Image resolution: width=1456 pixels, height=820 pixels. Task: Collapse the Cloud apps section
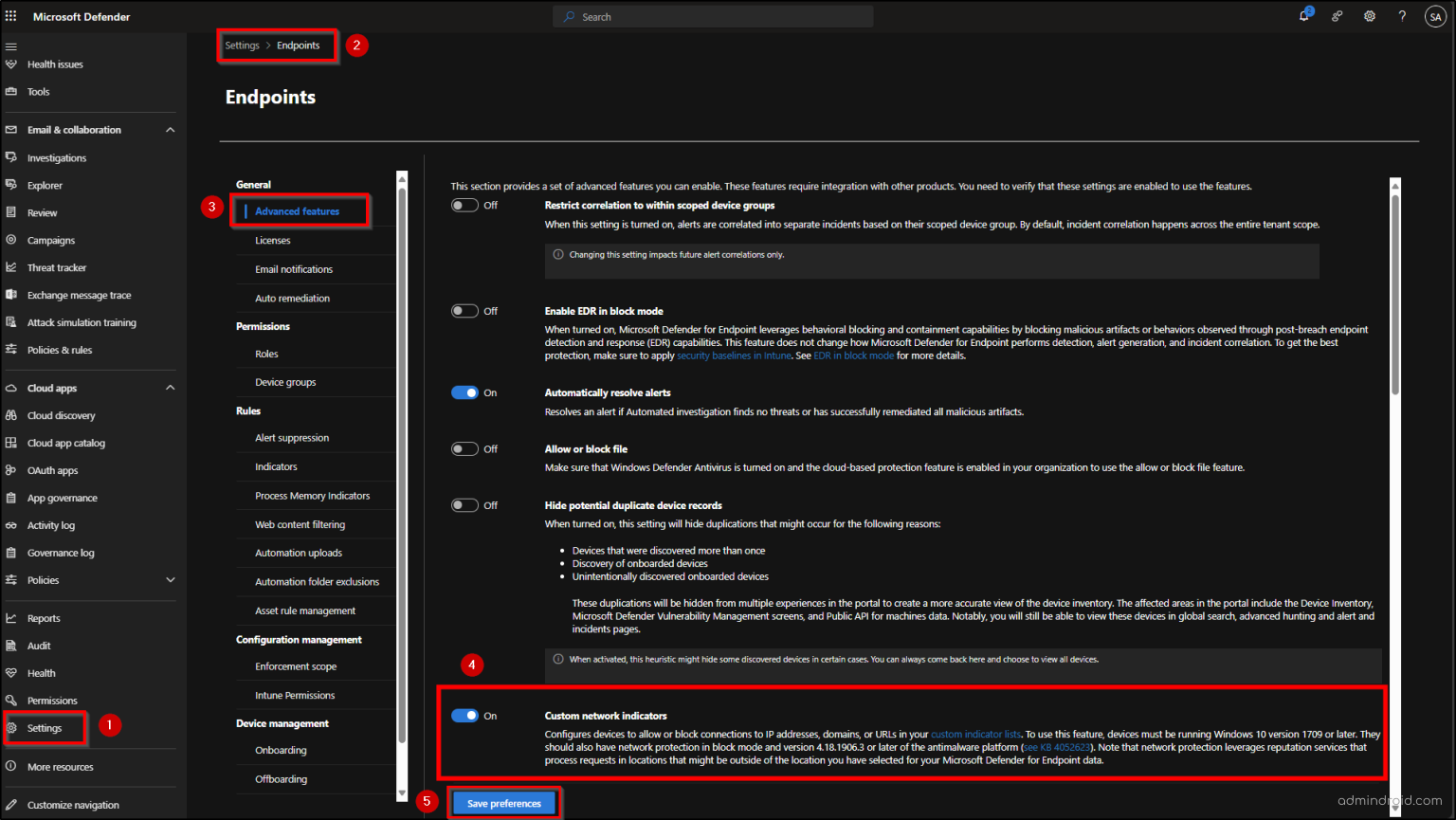tap(171, 388)
